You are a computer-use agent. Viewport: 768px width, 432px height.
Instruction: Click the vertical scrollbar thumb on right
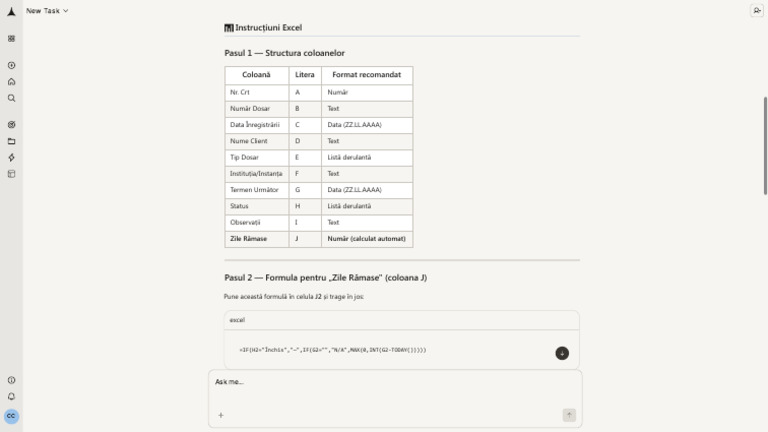pyautogui.click(x=765, y=146)
